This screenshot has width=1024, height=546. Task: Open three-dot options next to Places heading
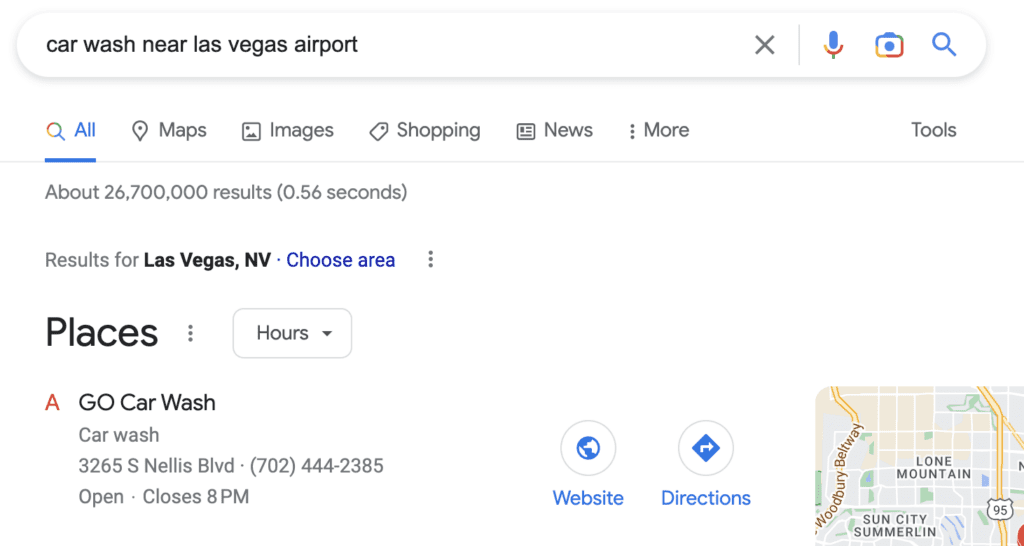point(190,333)
